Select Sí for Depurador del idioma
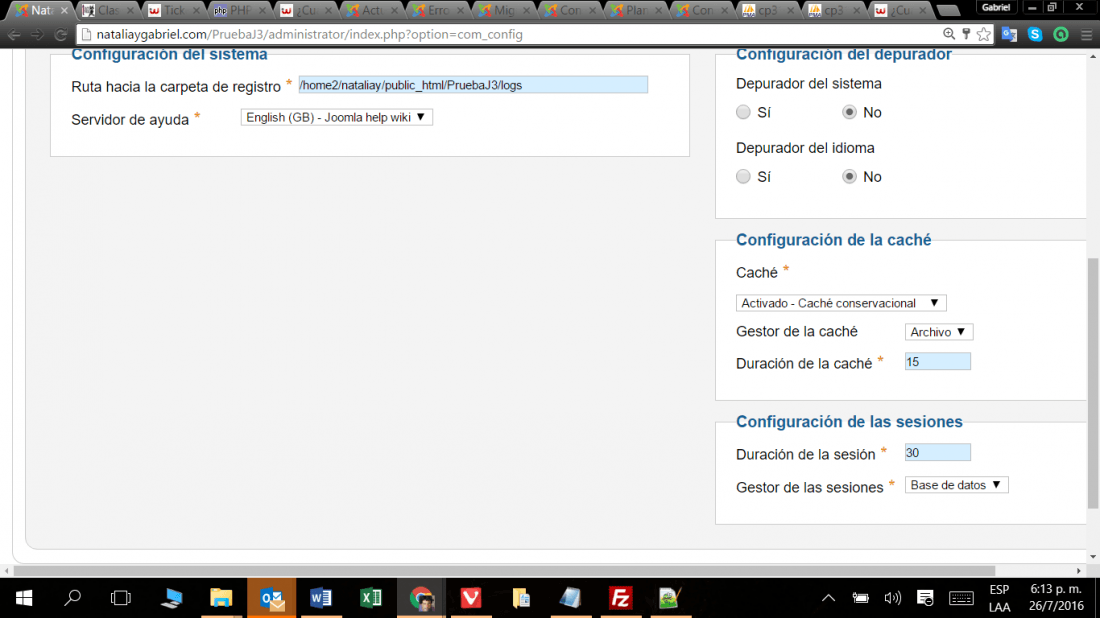Screen dimensions: 1100x618 [743, 177]
